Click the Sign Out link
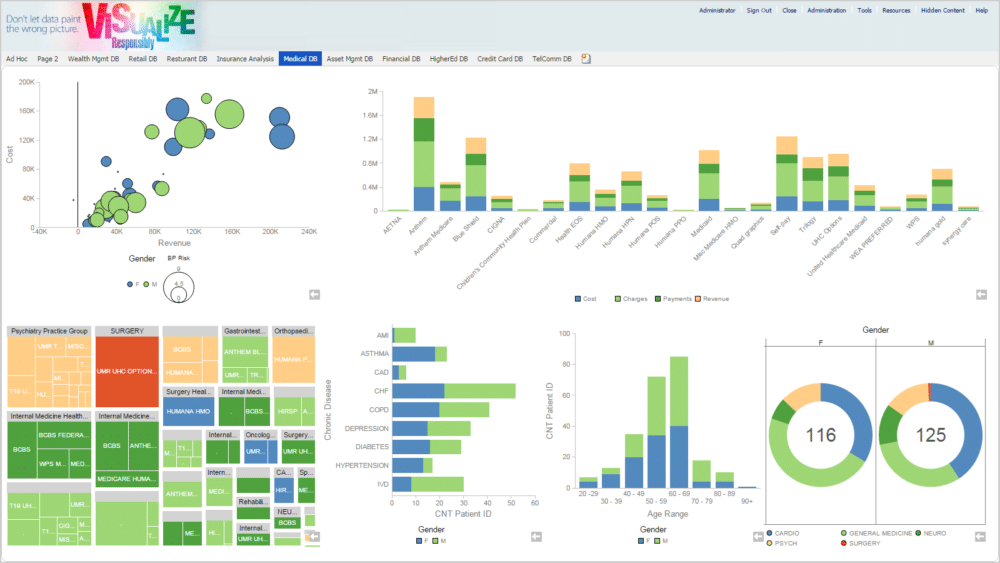Image resolution: width=1000 pixels, height=563 pixels. (759, 10)
